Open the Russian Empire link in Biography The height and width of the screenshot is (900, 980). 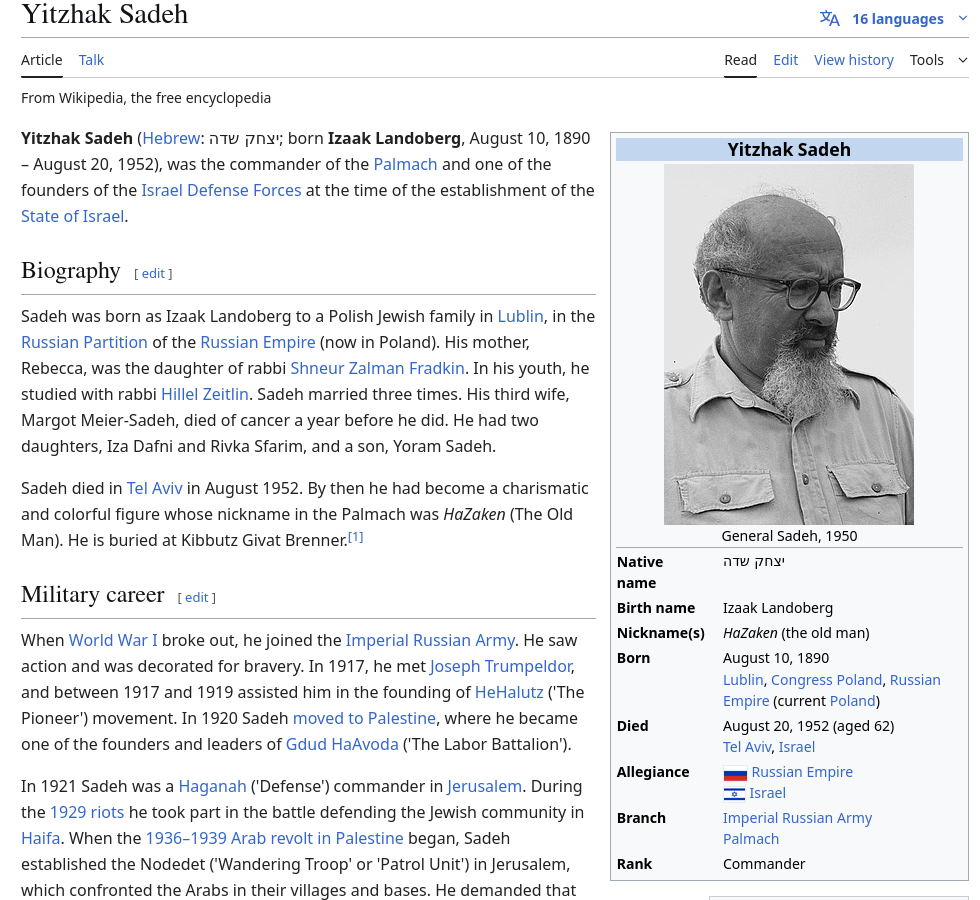258,342
